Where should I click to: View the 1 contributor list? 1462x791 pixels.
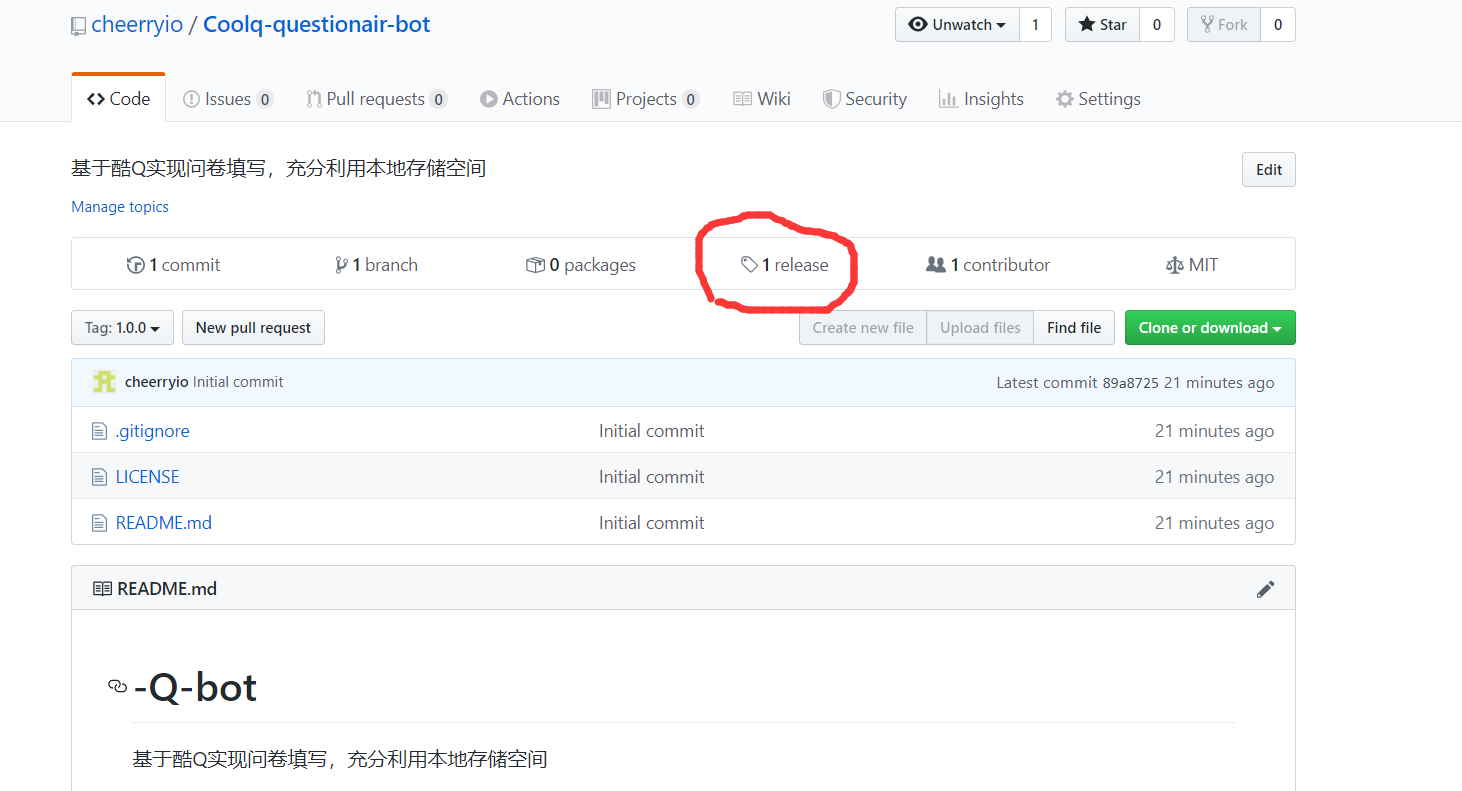tap(988, 265)
